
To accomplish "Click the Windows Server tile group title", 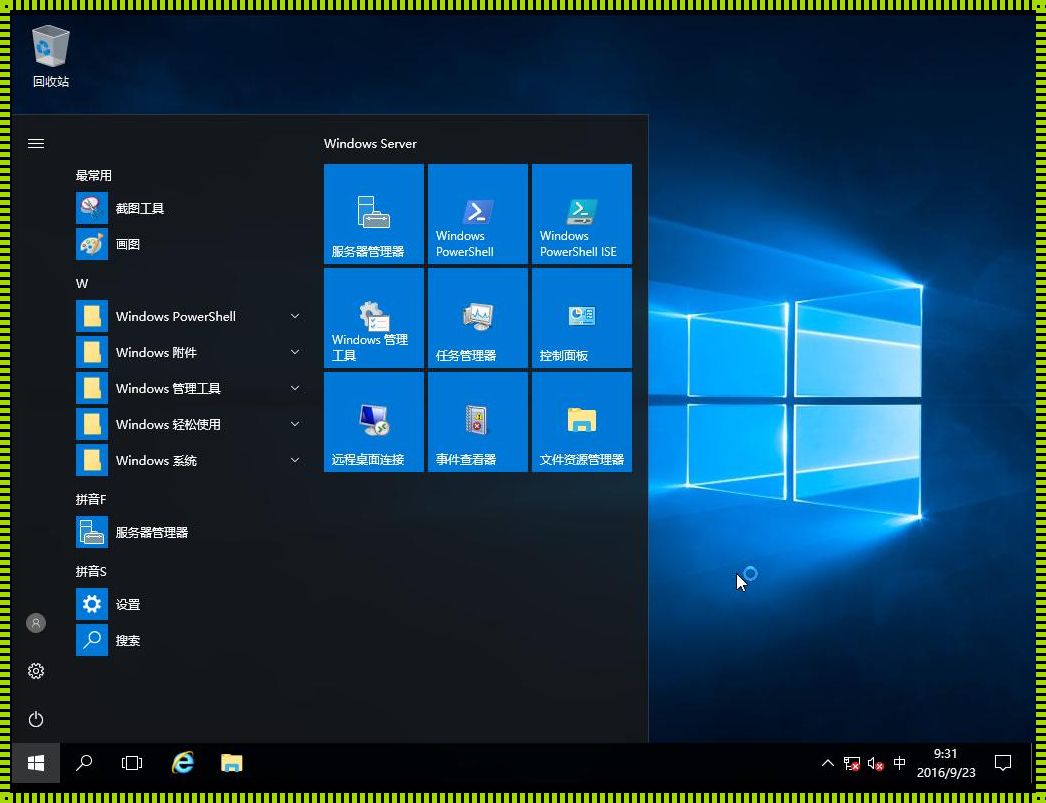I will tap(370, 143).
